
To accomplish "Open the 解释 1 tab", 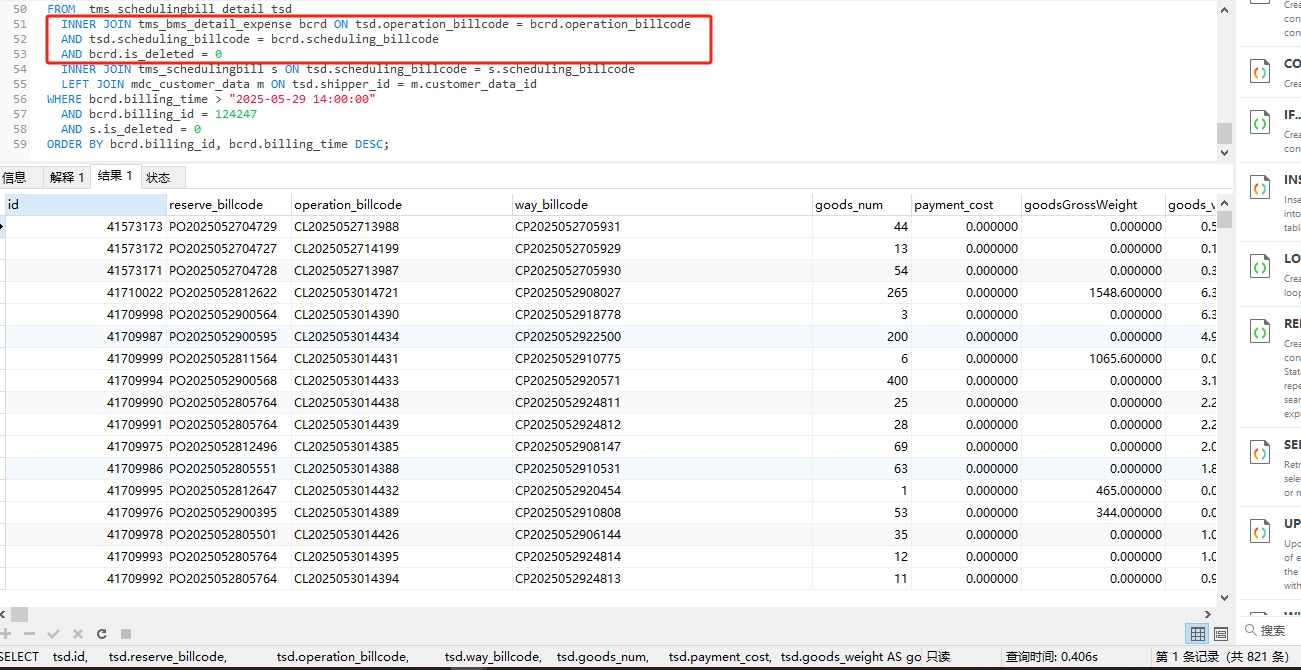I will pos(67,177).
